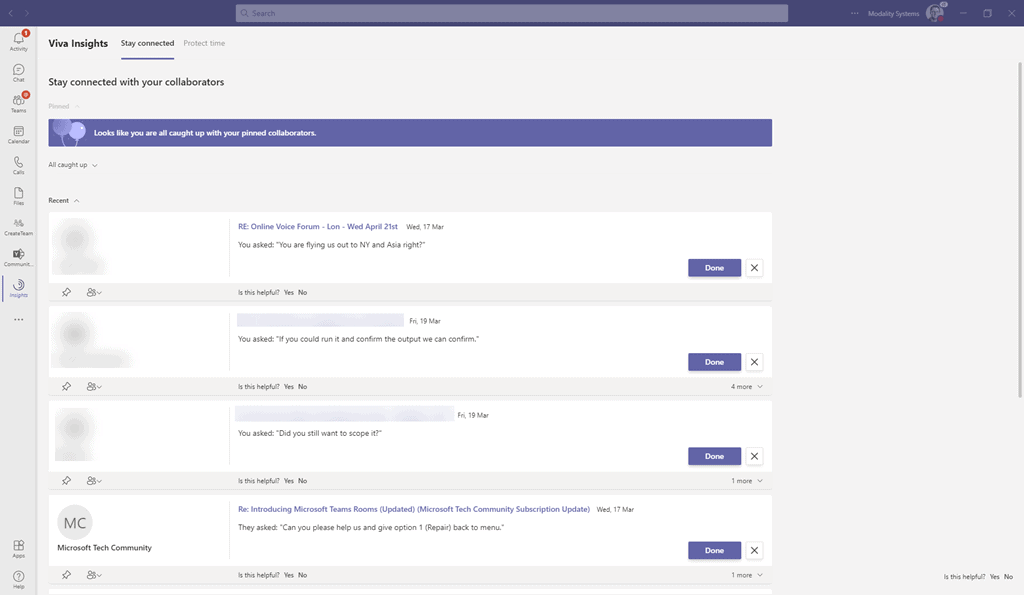1024x595 pixels.
Task: Switch to the Protect time tab
Action: click(x=204, y=44)
